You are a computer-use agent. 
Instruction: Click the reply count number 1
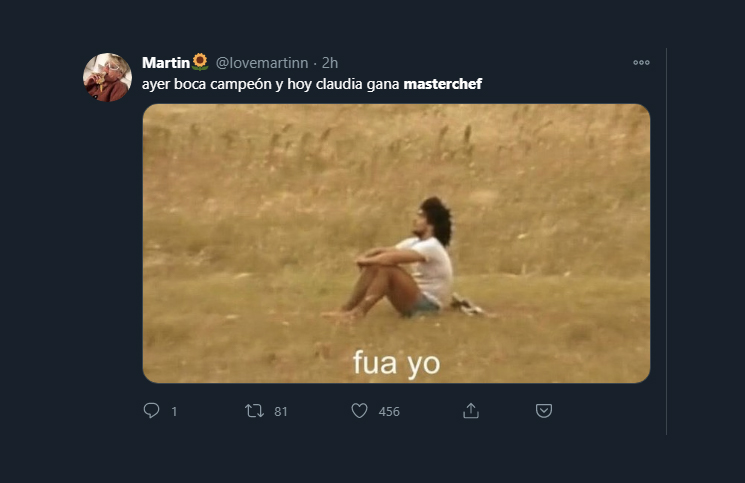click(x=174, y=411)
